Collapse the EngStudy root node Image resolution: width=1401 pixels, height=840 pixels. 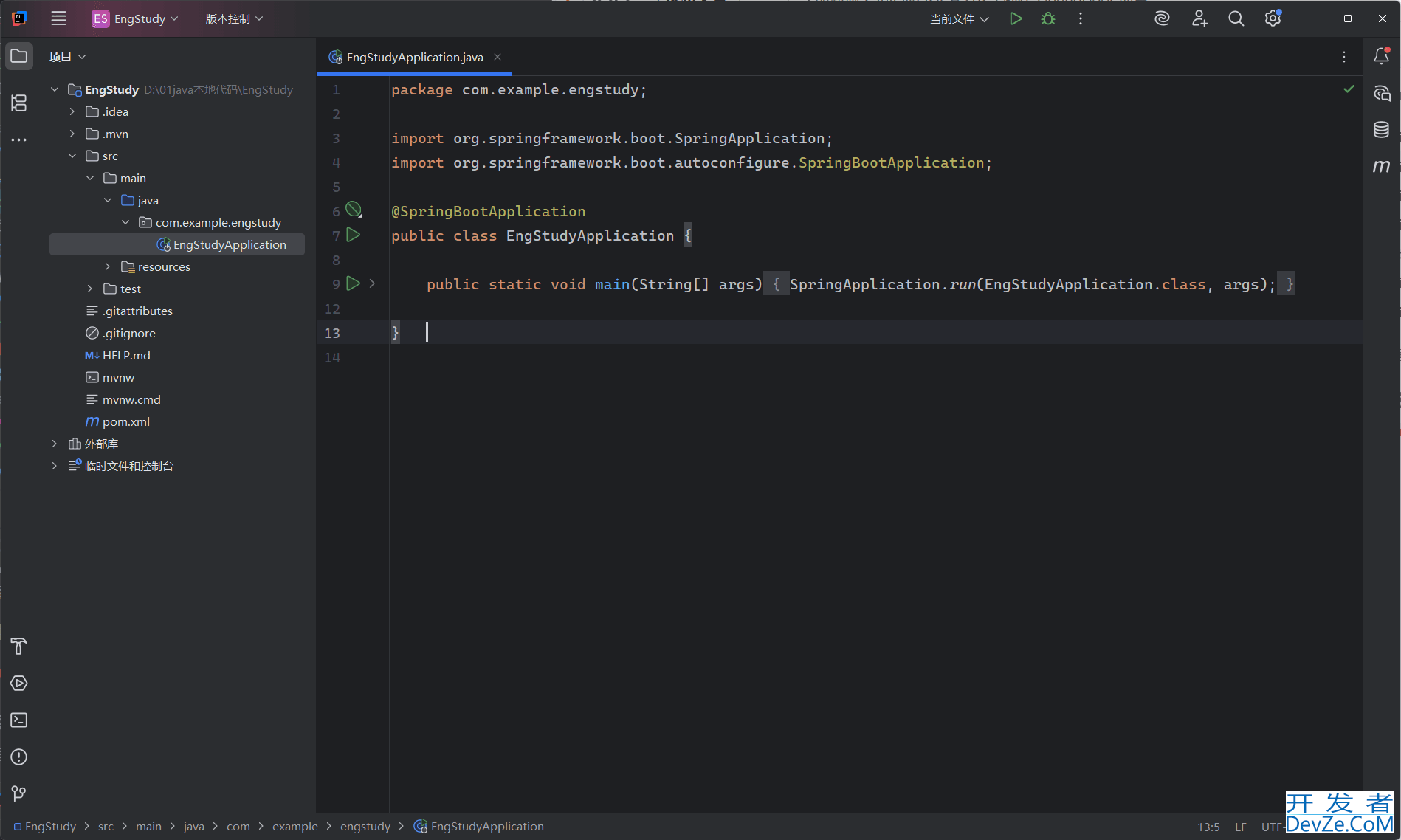pos(55,89)
